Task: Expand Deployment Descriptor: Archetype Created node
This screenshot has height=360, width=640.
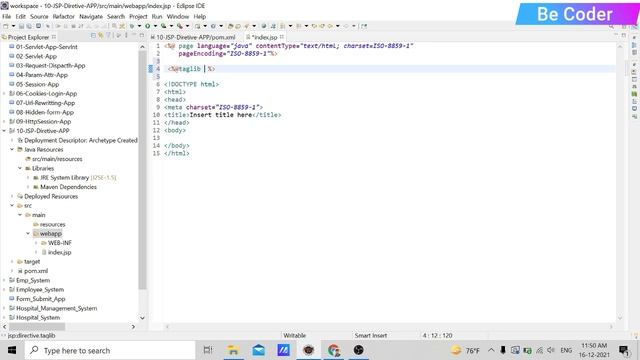Action: [12, 140]
